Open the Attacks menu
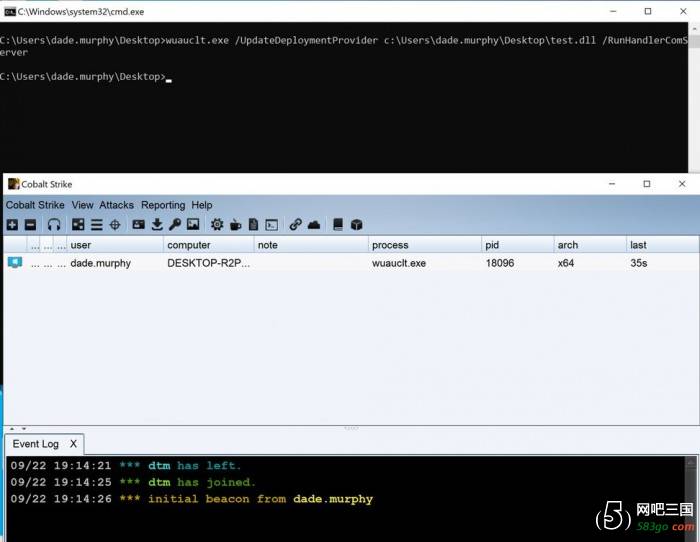Screen dimensions: 700x542 click(x=117, y=205)
